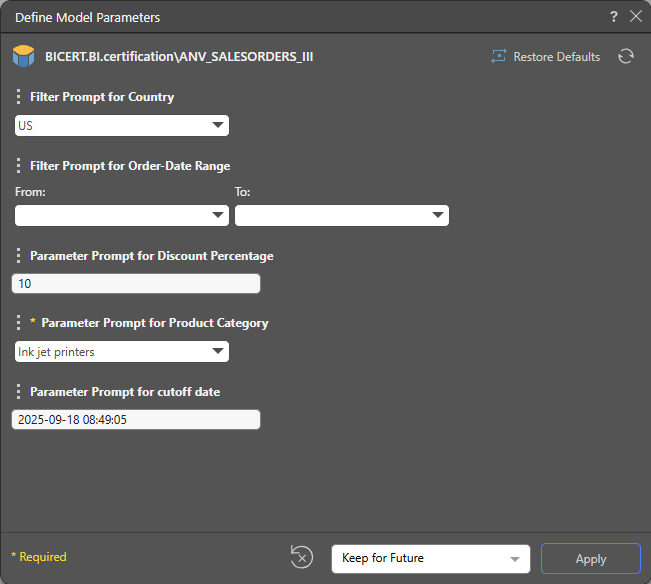Click the refresh icon next to Restore Defaults

coord(626,57)
